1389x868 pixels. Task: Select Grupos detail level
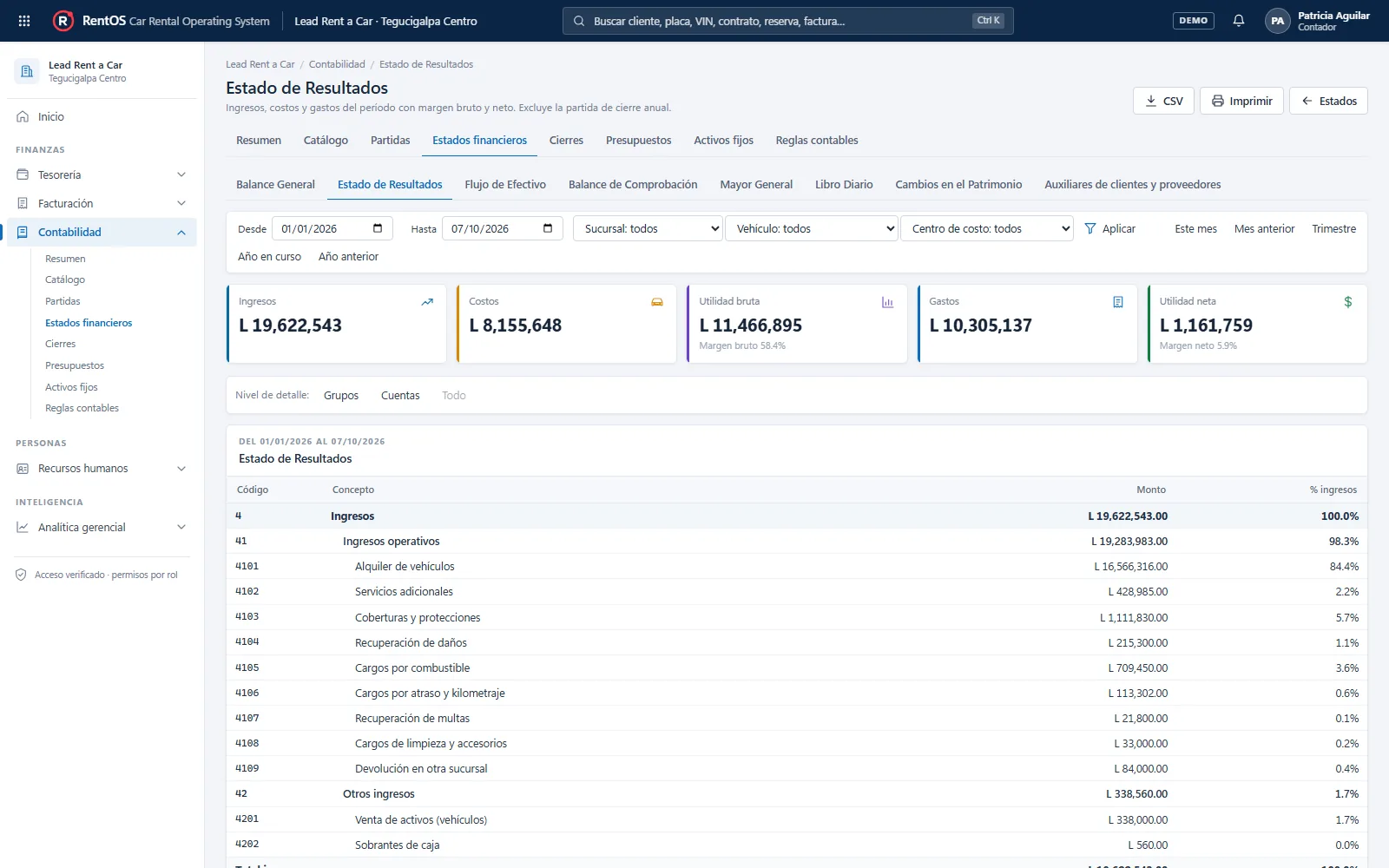341,395
